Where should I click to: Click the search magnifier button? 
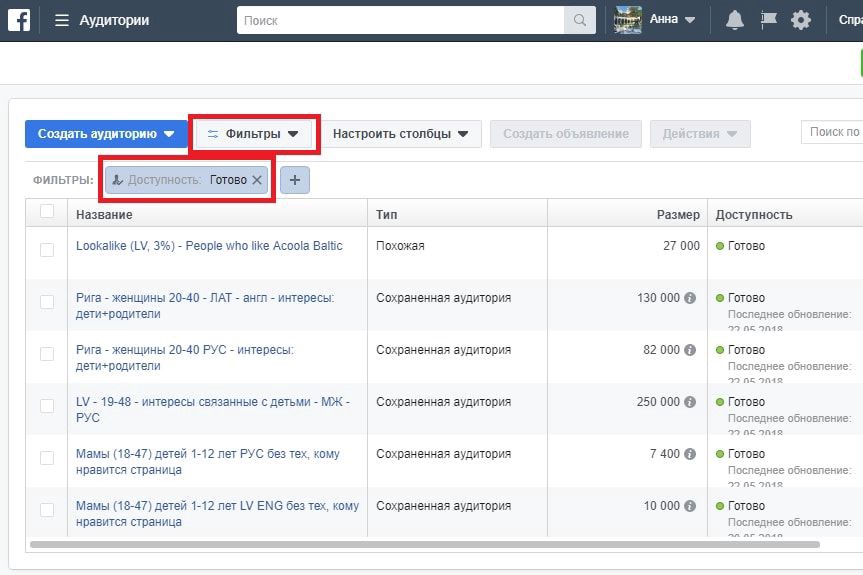coord(579,20)
